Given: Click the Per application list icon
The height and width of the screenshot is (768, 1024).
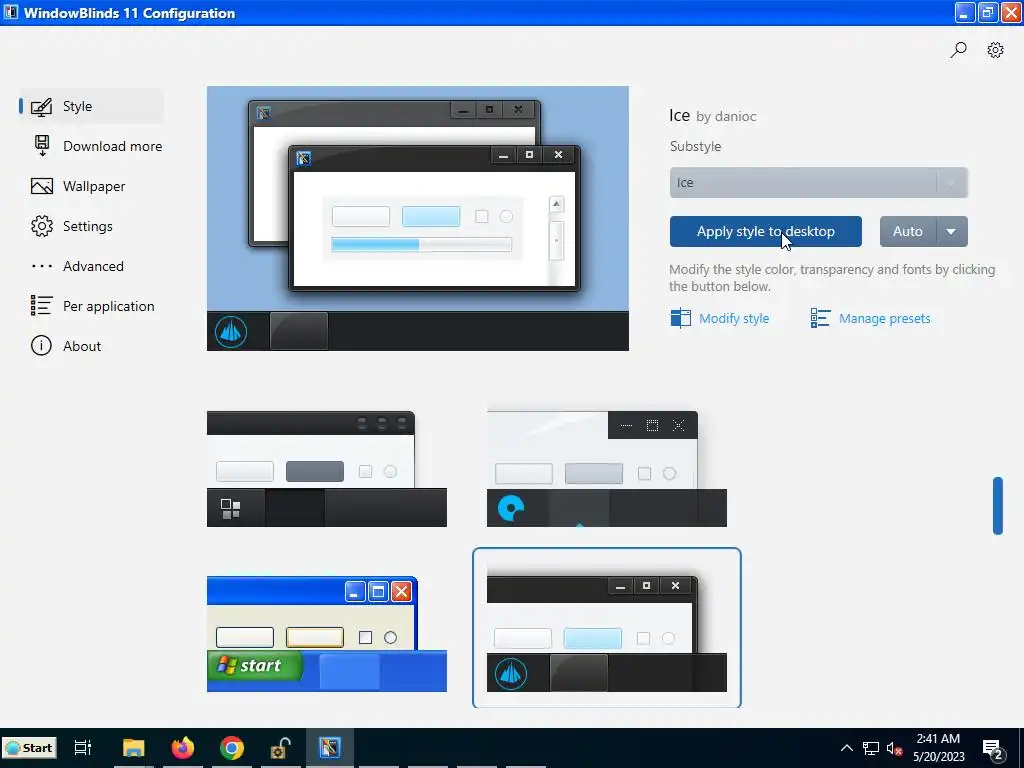Looking at the screenshot, I should 41,306.
